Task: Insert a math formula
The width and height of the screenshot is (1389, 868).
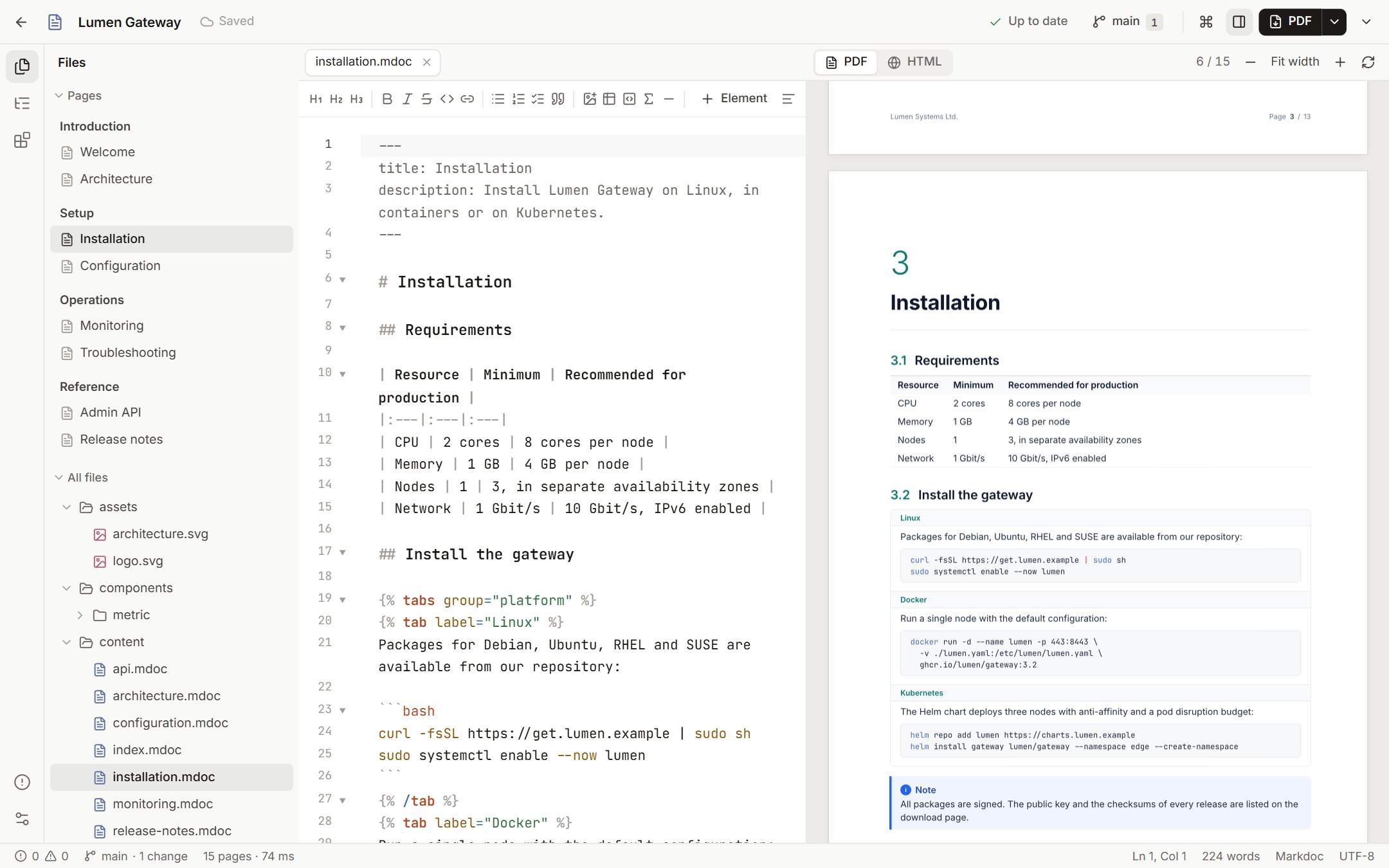Action: [649, 98]
